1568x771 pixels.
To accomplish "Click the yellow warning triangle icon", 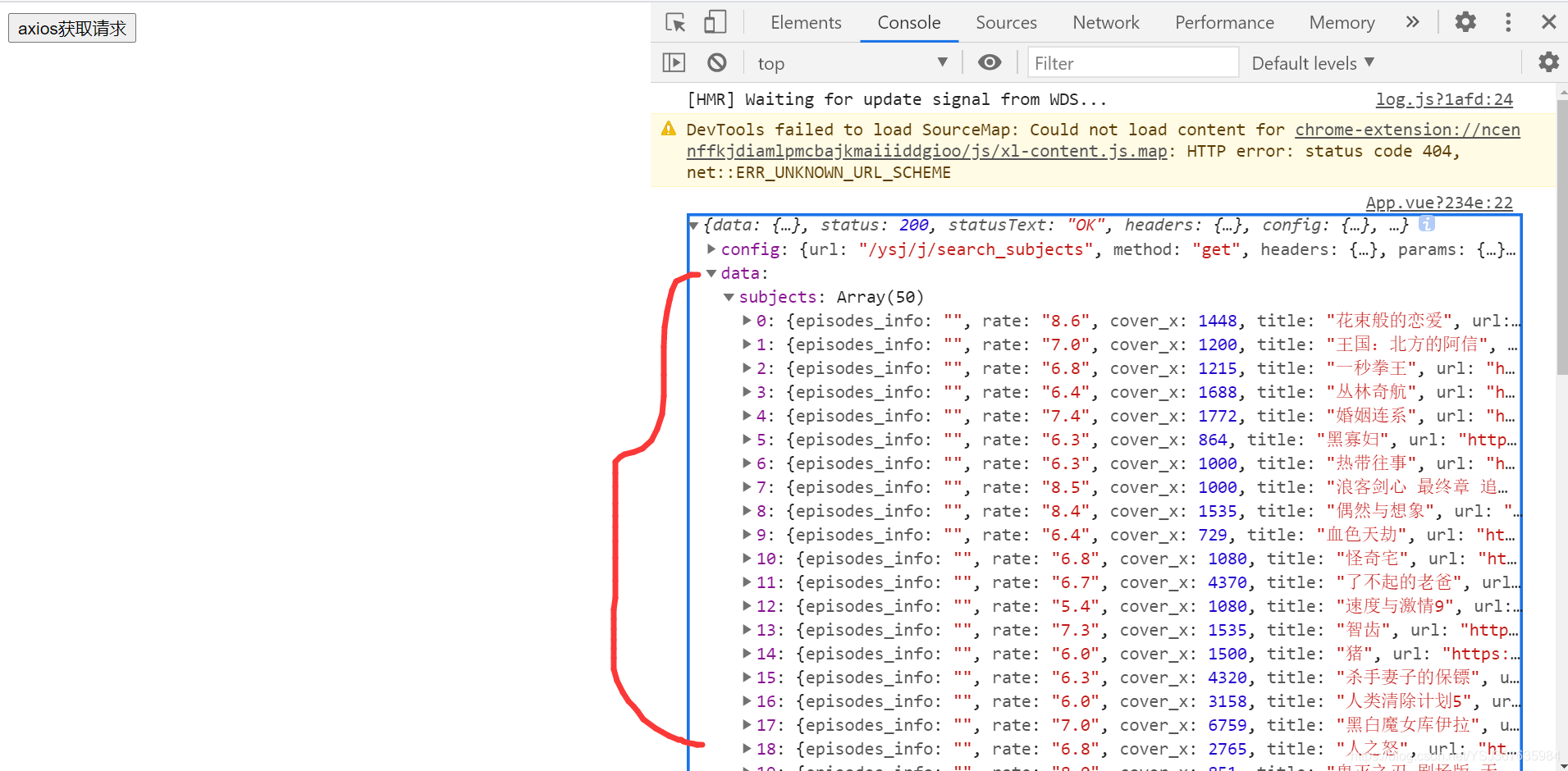I will coord(669,129).
